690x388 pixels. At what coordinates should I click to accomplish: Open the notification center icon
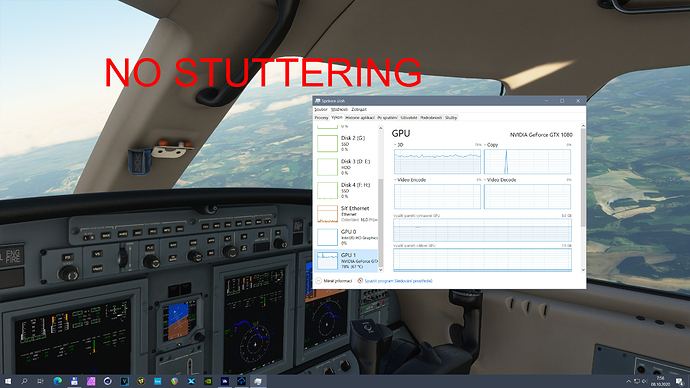(x=680, y=381)
